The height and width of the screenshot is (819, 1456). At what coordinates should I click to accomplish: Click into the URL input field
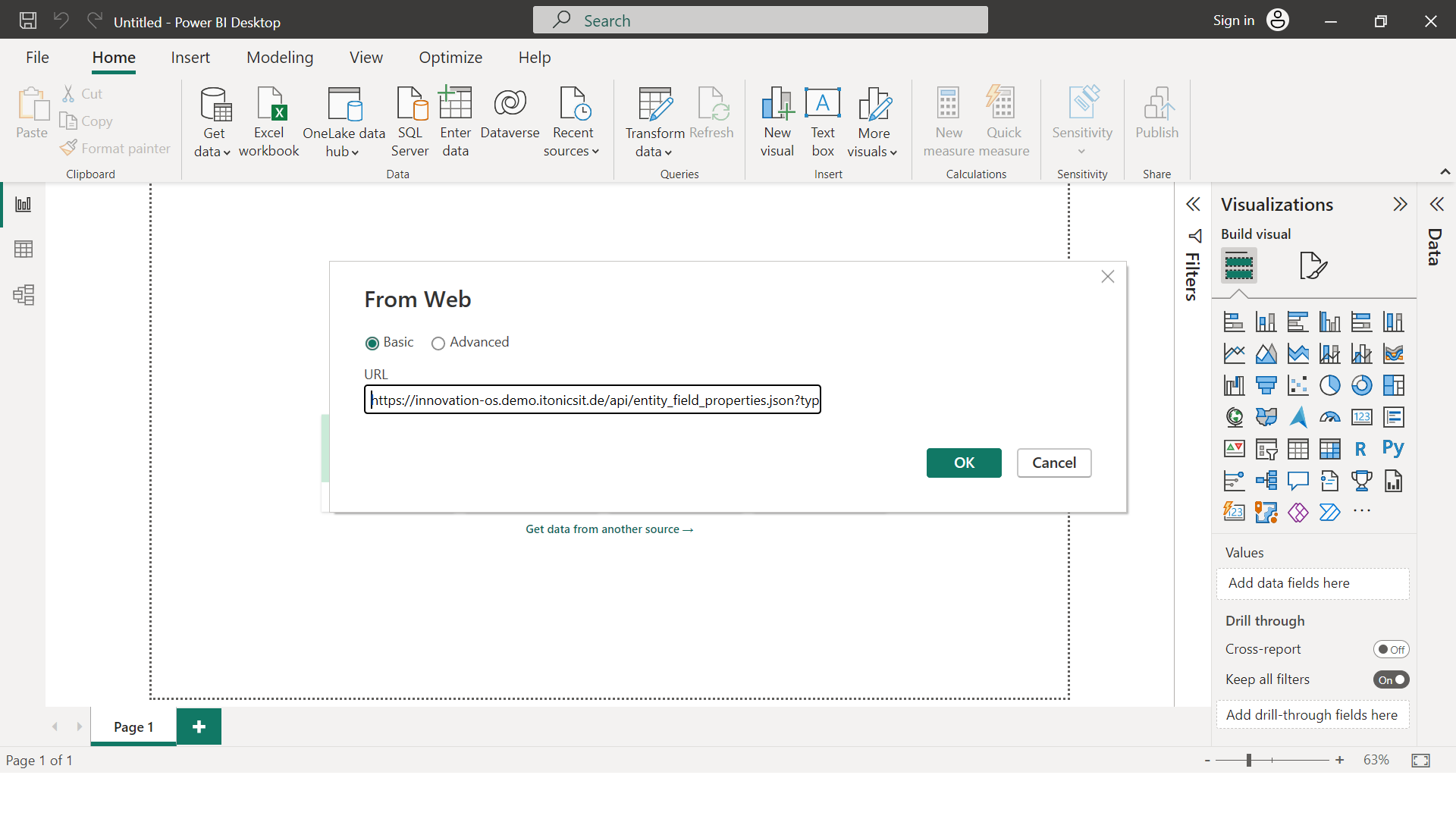(x=592, y=400)
